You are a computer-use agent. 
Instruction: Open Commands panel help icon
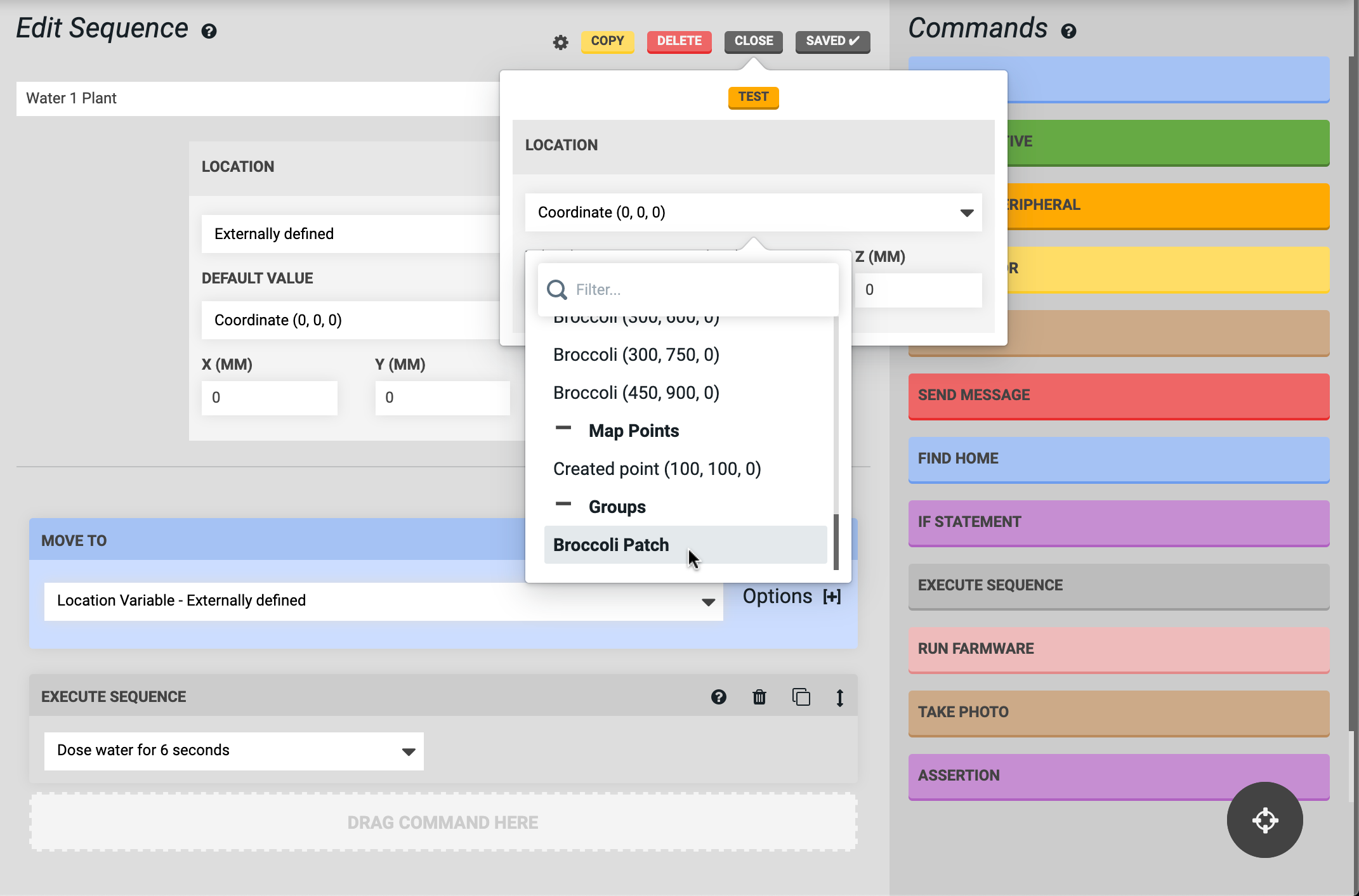point(1068,31)
